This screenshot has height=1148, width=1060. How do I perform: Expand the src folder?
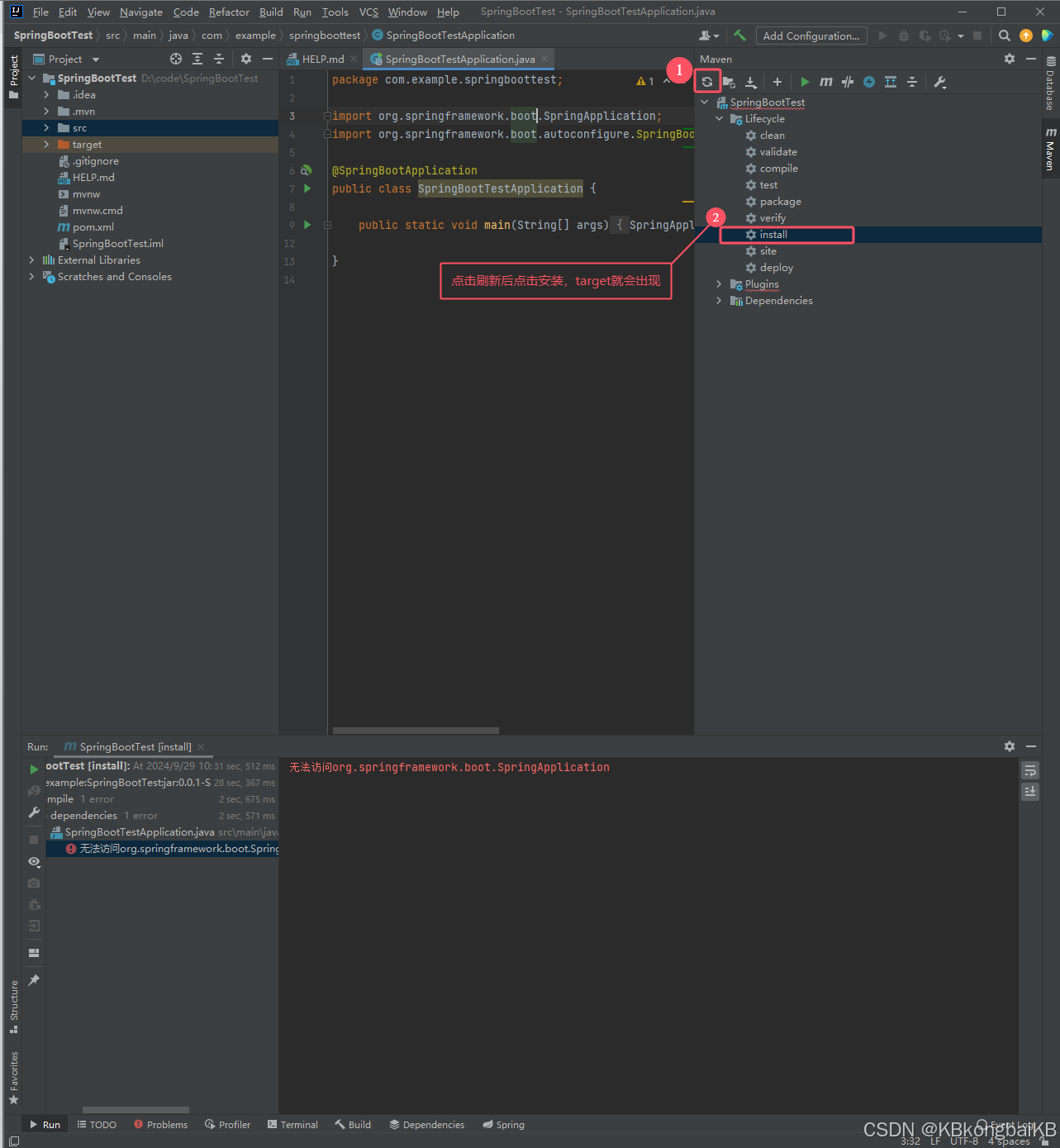pyautogui.click(x=46, y=128)
